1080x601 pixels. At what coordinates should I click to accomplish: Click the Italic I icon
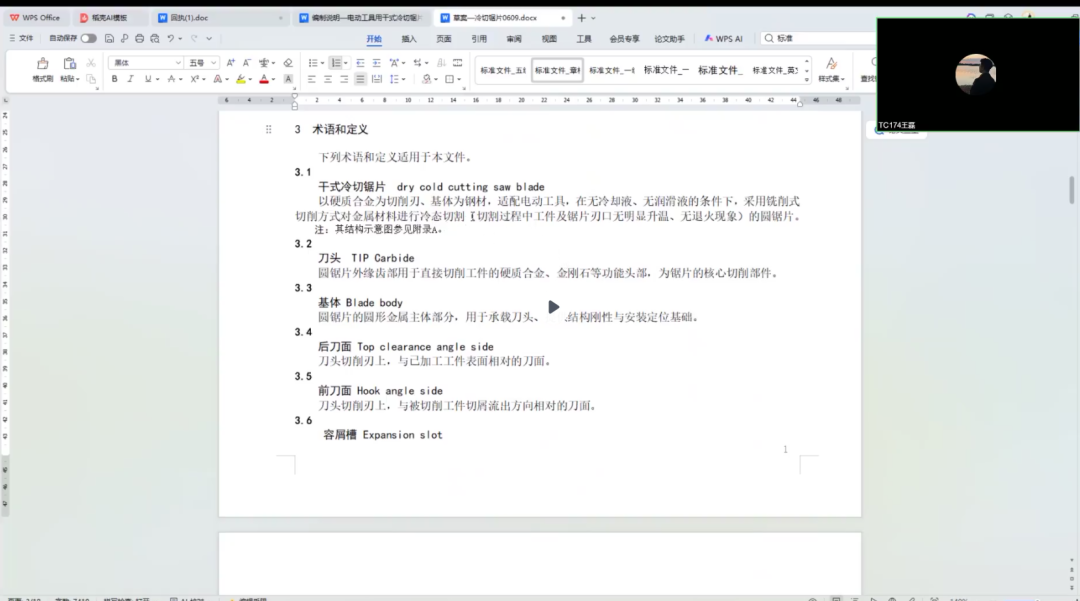click(130, 79)
